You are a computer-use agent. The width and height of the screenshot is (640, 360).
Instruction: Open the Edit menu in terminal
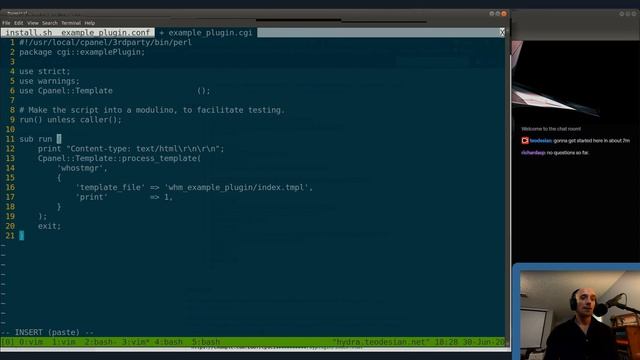[19, 23]
